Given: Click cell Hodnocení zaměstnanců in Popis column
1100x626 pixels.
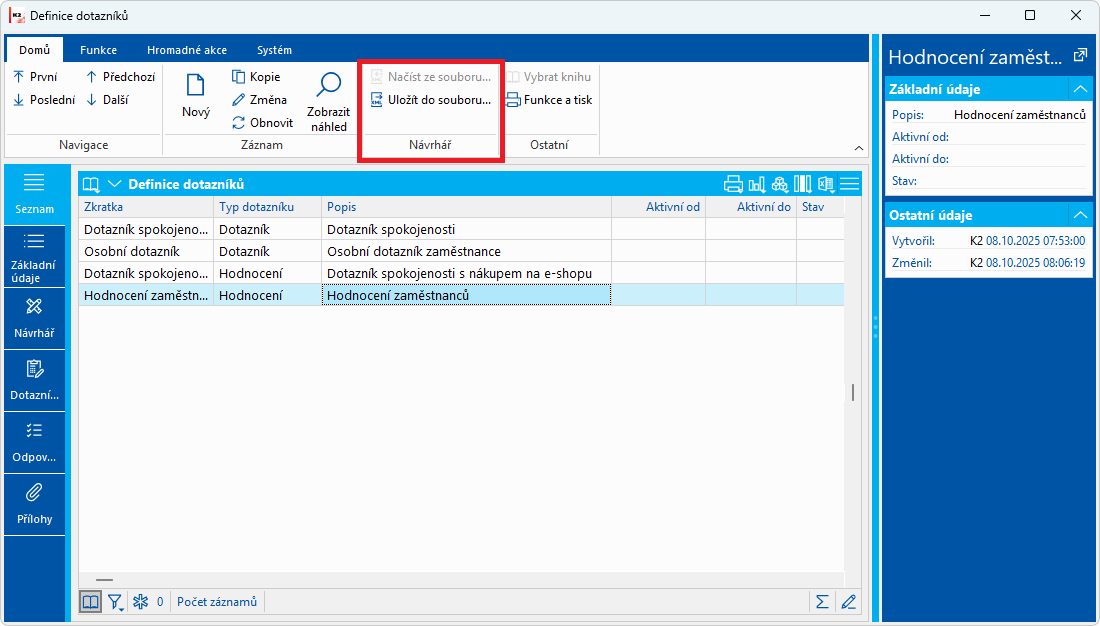Looking at the screenshot, I should click(x=467, y=295).
